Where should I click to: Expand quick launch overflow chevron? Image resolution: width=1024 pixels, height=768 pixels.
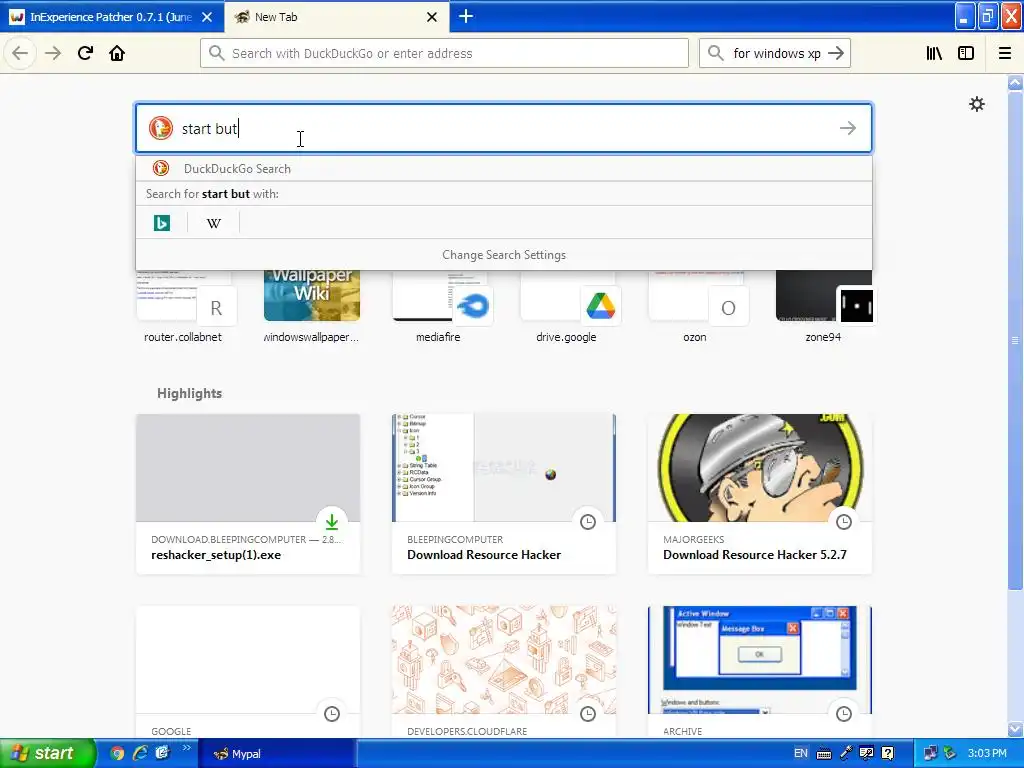tap(186, 748)
